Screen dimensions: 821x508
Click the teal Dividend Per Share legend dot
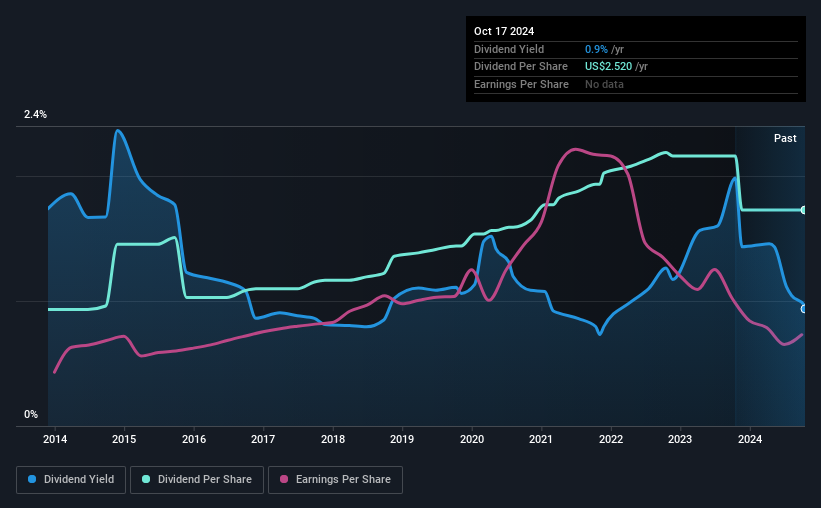click(146, 479)
